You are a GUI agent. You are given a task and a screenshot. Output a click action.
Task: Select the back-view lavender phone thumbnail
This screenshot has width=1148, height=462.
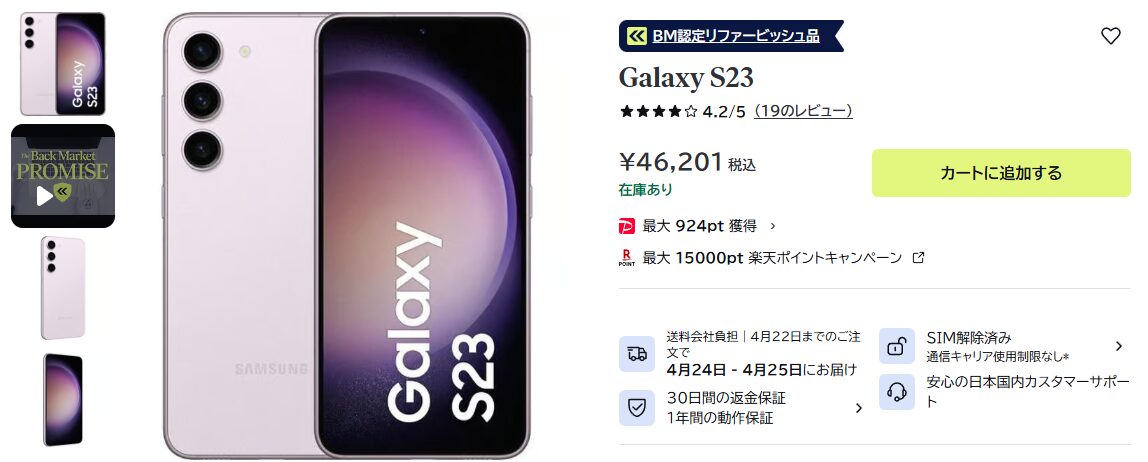63,288
